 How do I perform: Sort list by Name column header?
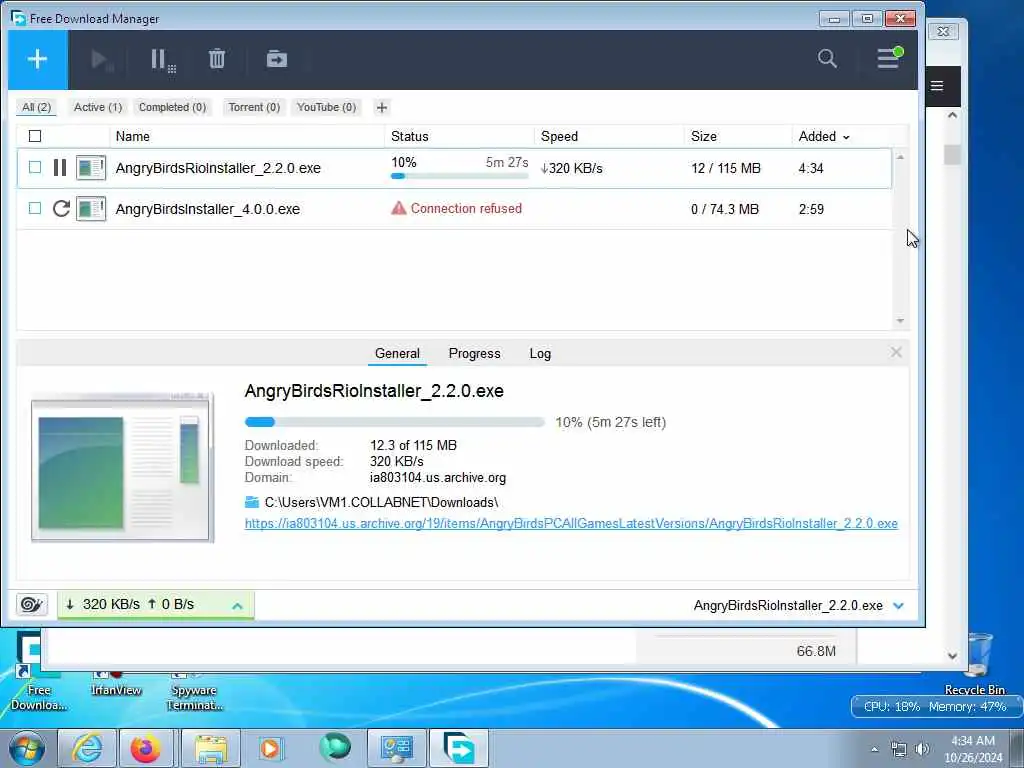click(133, 136)
